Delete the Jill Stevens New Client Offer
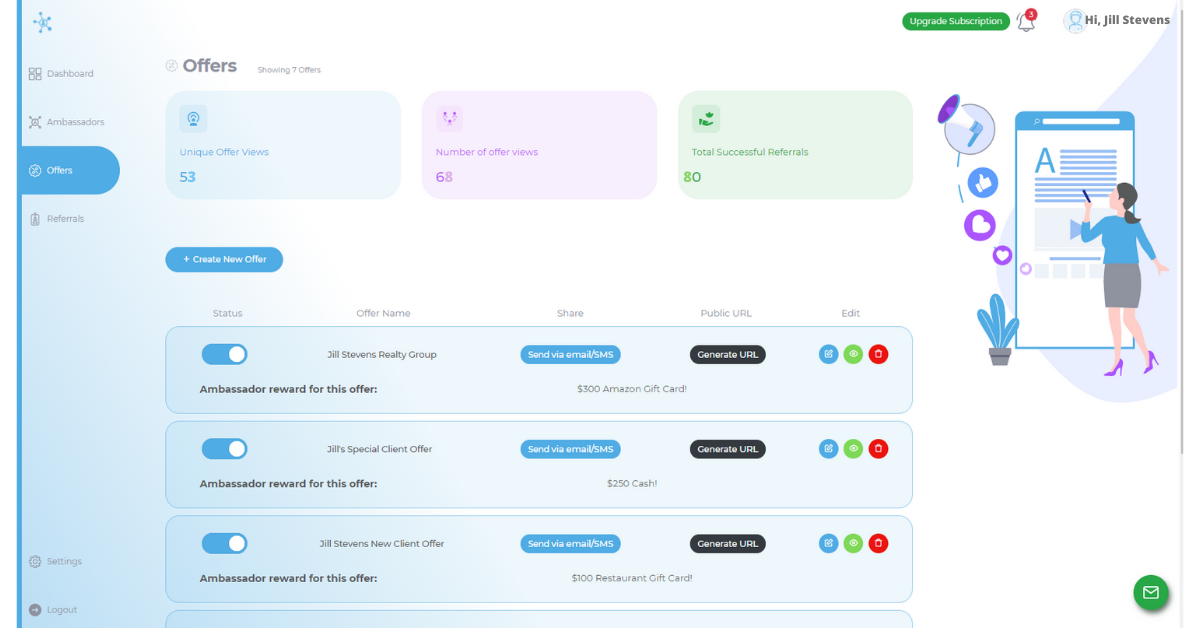 click(x=878, y=544)
